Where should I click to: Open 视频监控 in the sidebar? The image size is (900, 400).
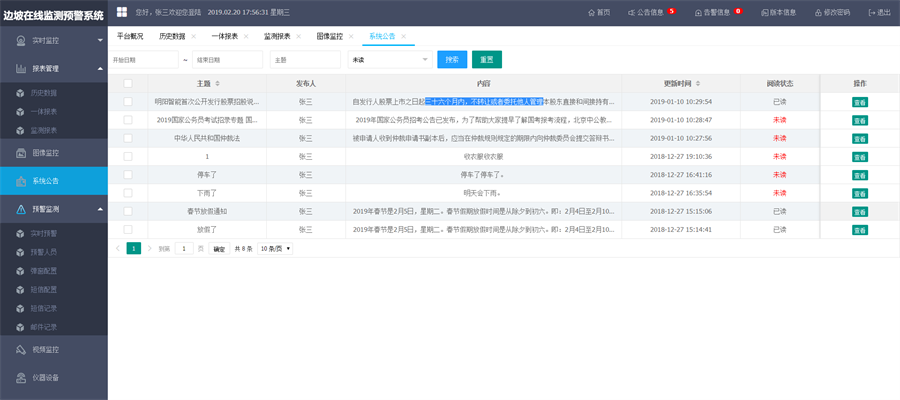54,349
